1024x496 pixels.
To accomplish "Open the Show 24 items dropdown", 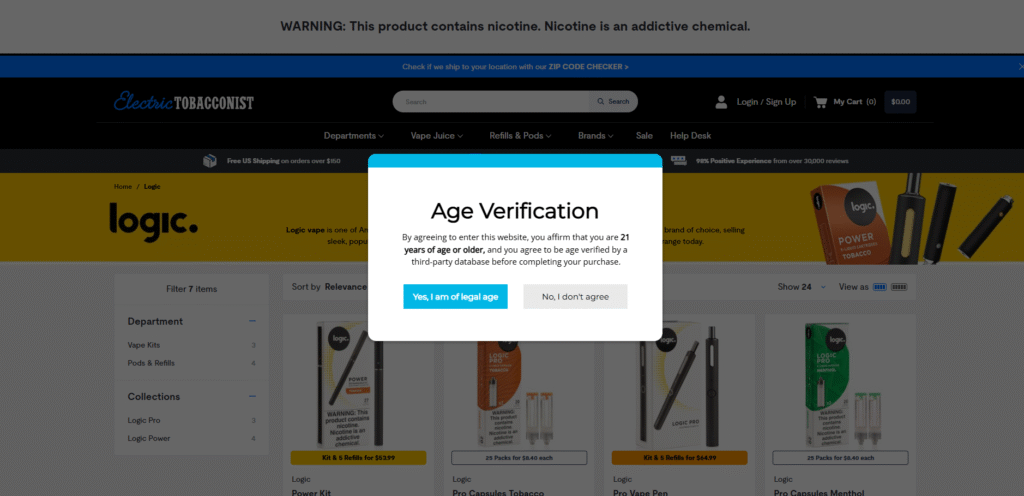I will tap(802, 287).
